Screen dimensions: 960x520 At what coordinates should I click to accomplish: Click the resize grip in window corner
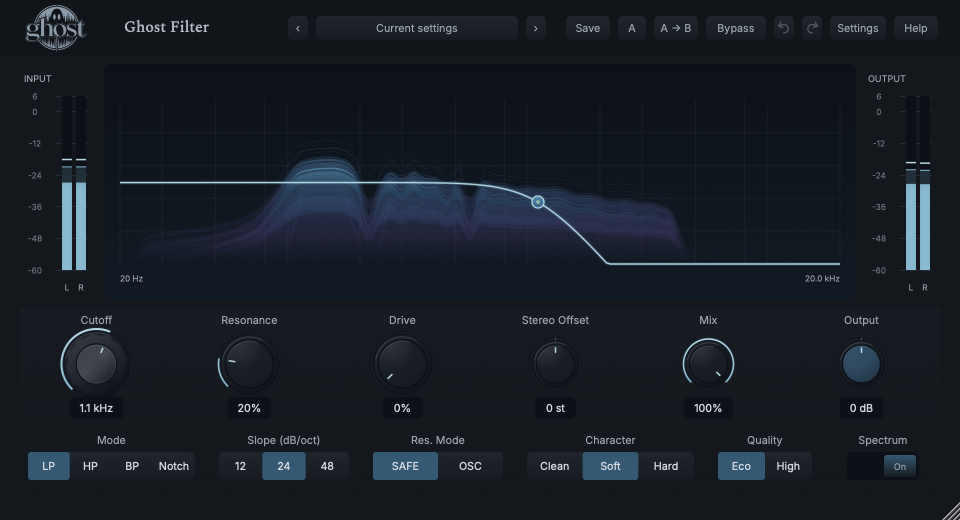950,510
